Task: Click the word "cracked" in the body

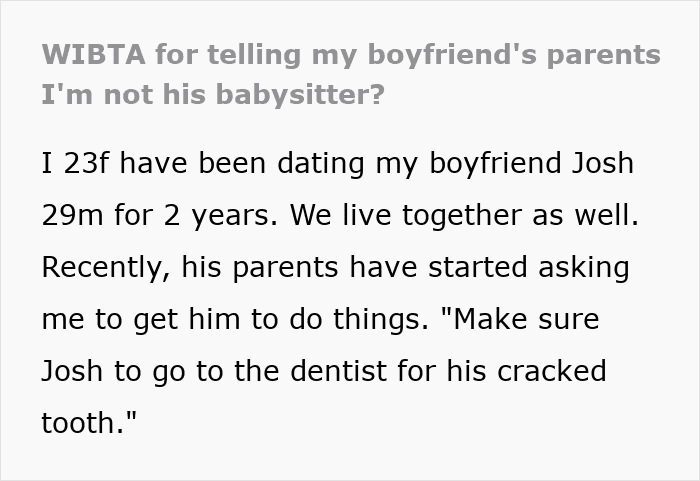Action: click(552, 371)
